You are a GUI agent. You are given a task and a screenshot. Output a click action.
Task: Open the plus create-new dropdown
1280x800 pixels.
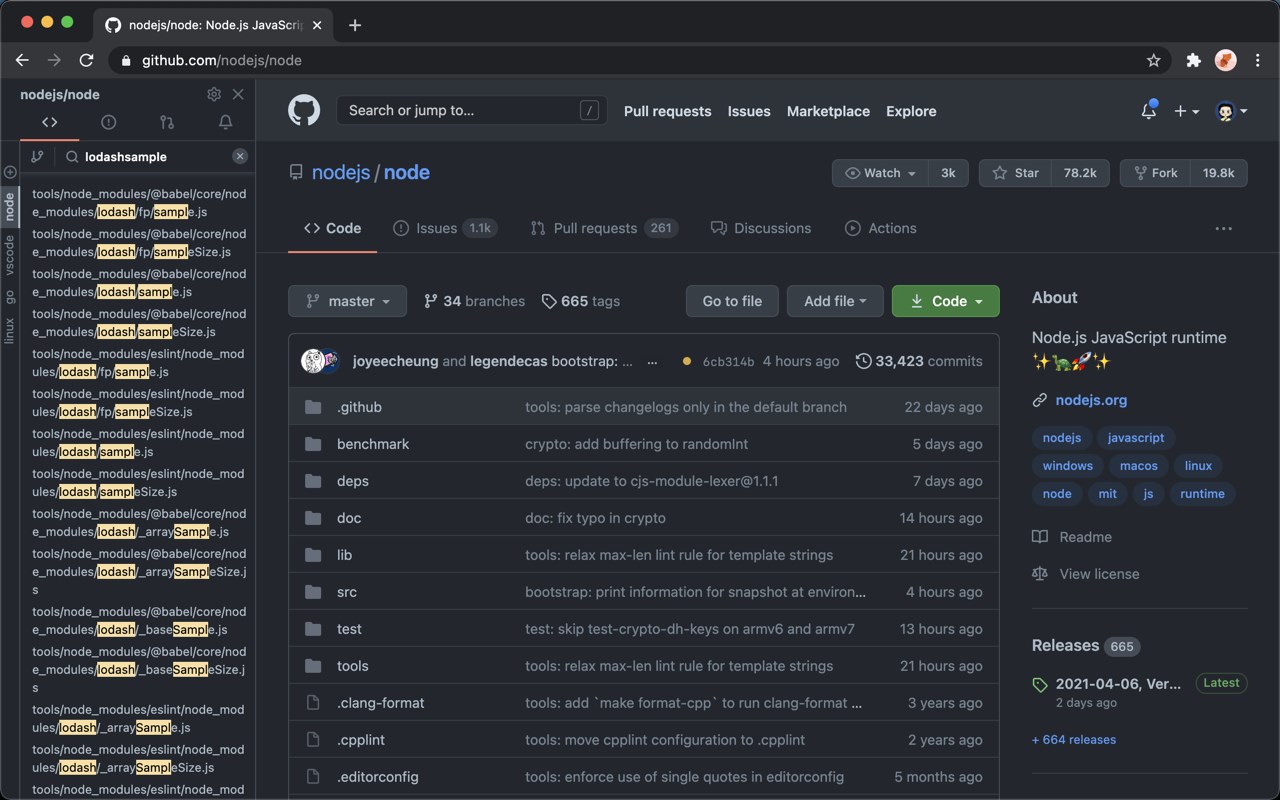1187,111
